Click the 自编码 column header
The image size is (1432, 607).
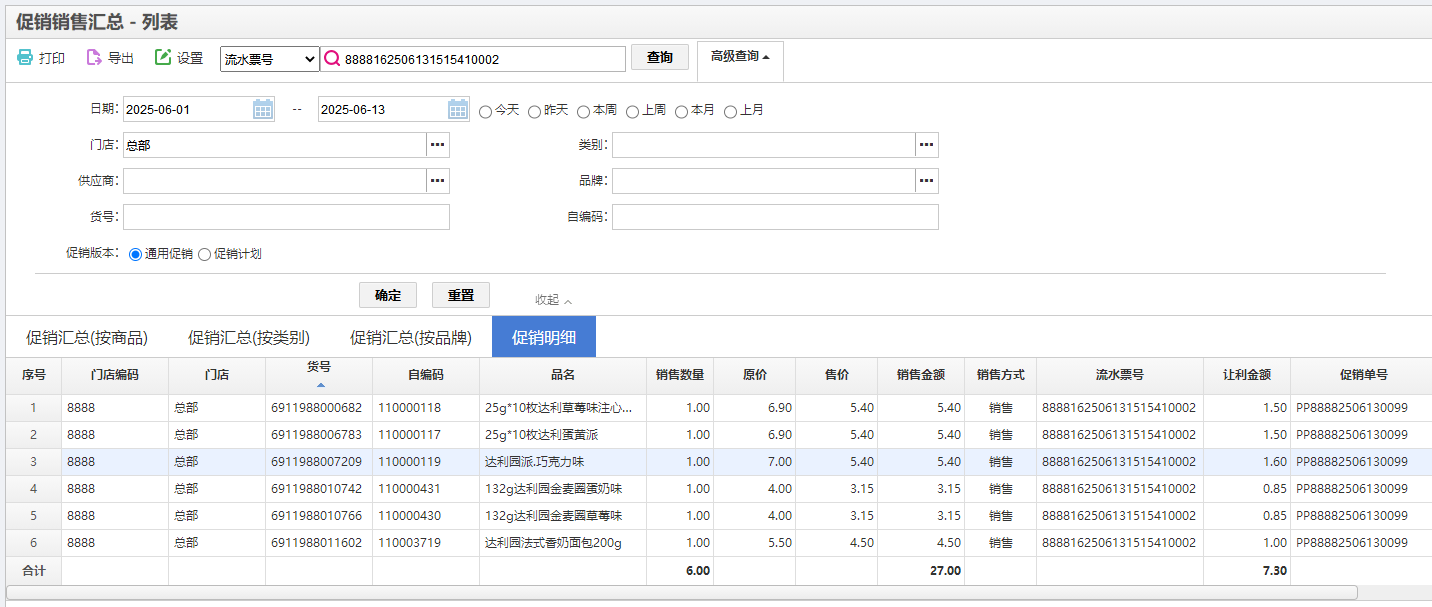click(x=426, y=375)
